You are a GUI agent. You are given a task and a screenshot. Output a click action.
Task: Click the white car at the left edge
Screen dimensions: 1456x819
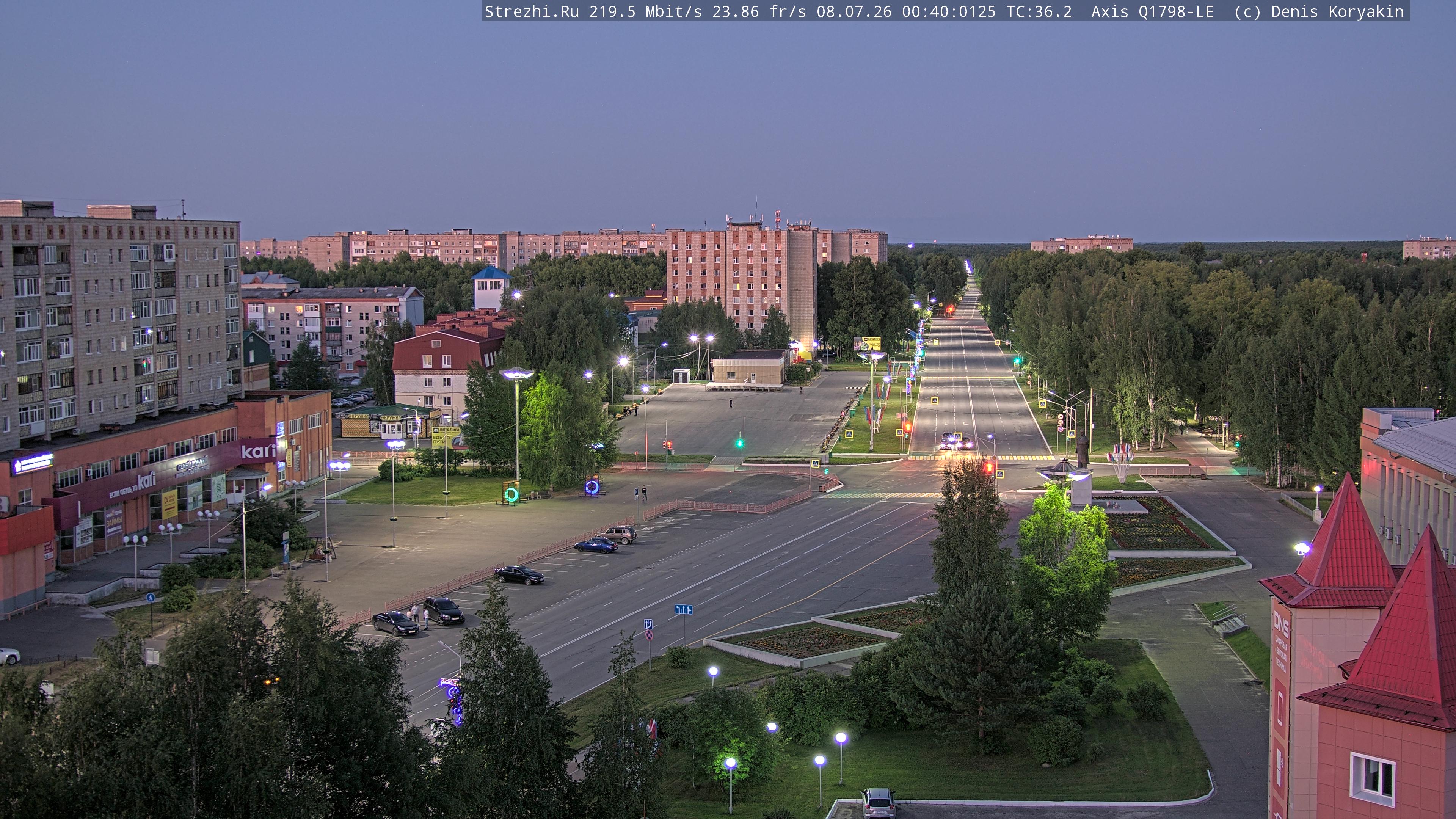(x=8, y=656)
